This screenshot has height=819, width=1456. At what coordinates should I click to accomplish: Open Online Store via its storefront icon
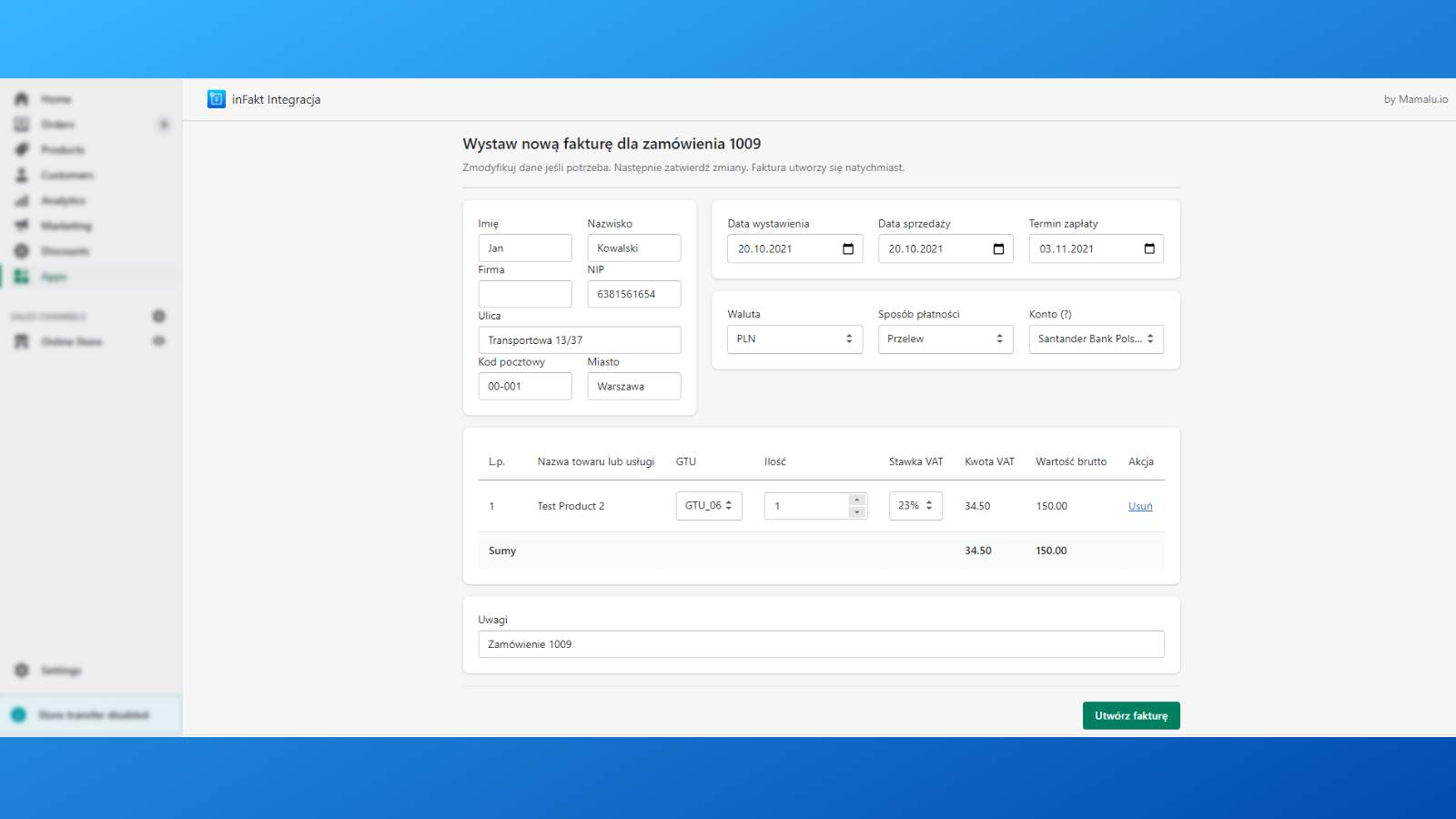pos(22,341)
